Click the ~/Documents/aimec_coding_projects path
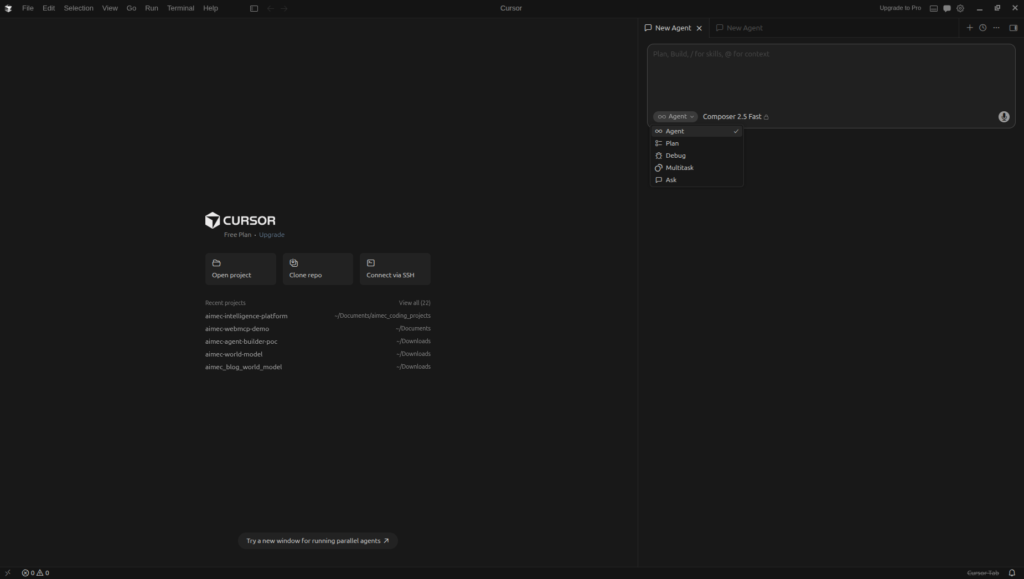Screen dimensions: 1024x579 [383, 316]
